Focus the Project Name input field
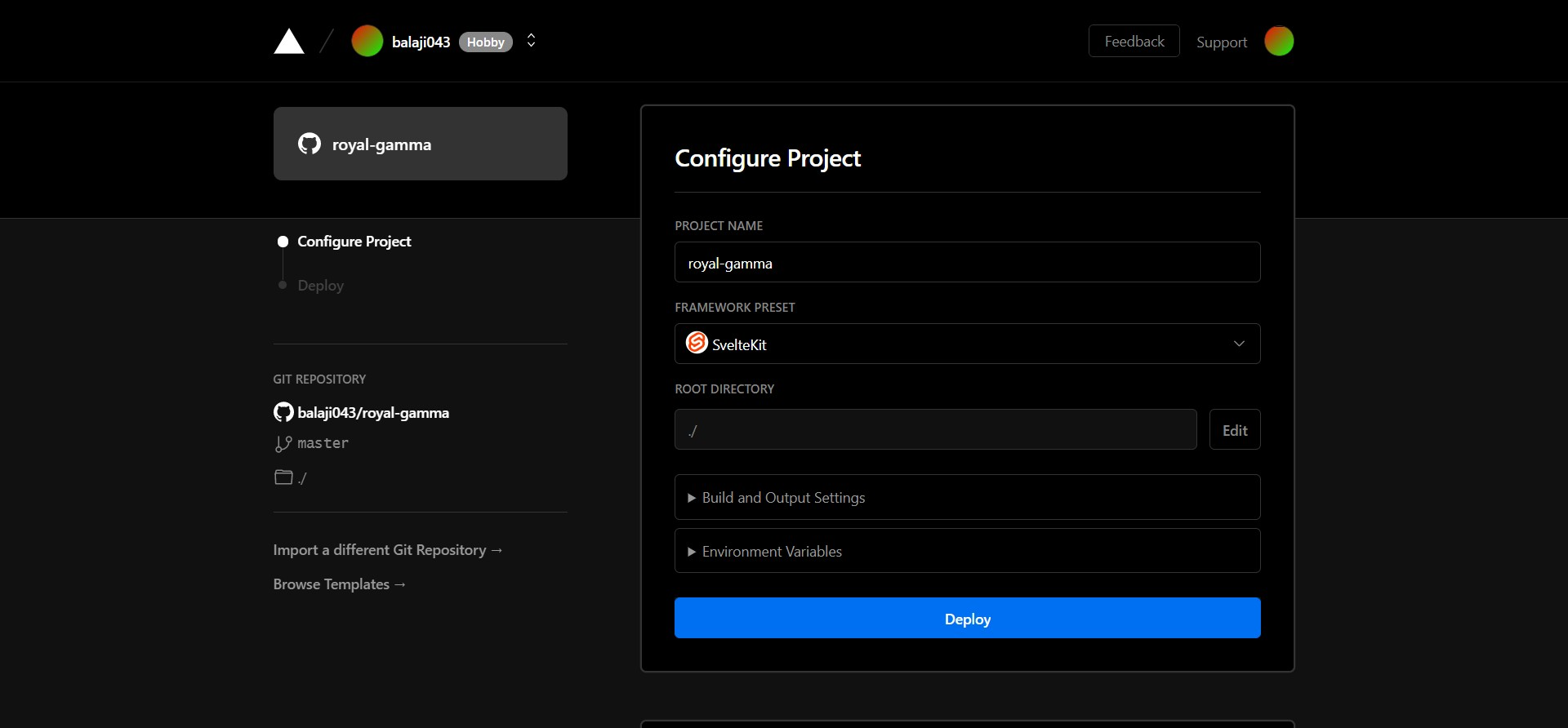 (968, 262)
